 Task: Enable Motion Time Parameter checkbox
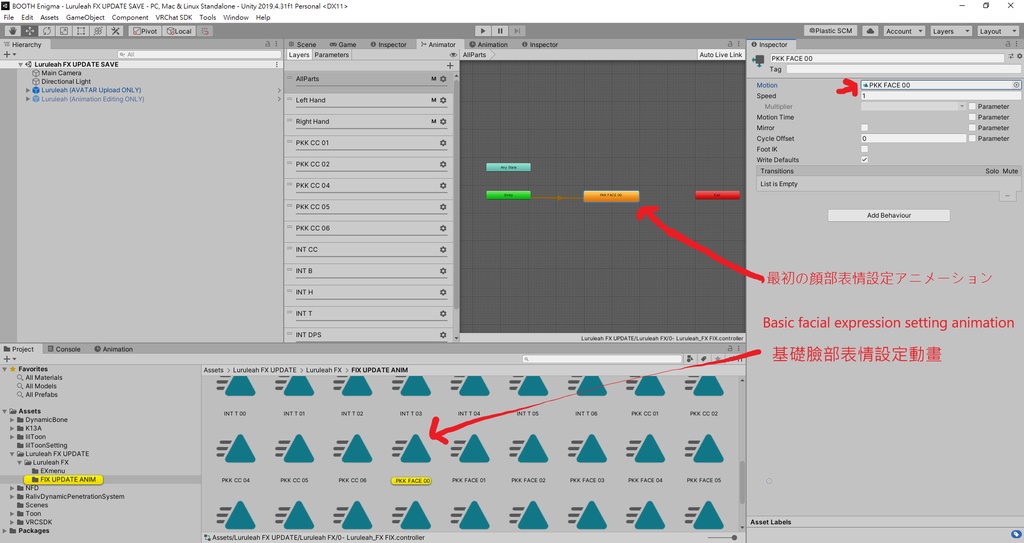(x=972, y=117)
